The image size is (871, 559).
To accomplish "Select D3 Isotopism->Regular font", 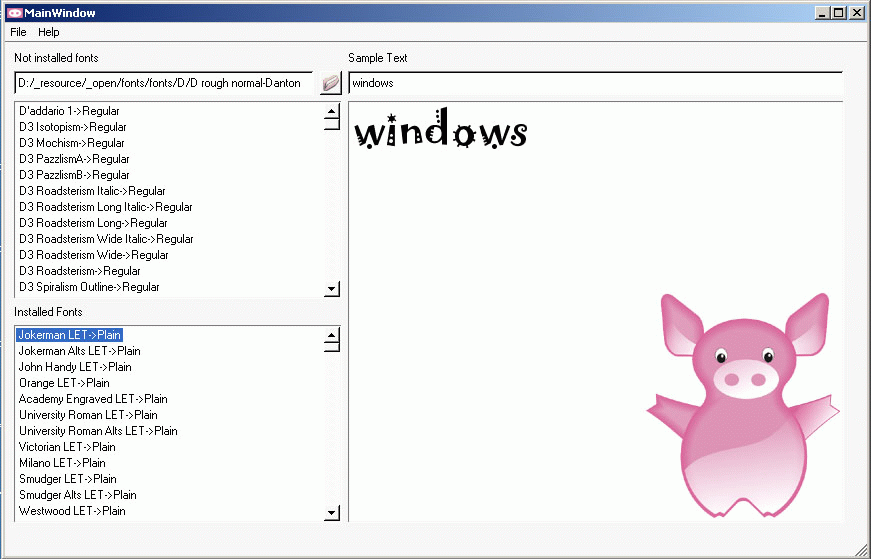I will pos(72,127).
